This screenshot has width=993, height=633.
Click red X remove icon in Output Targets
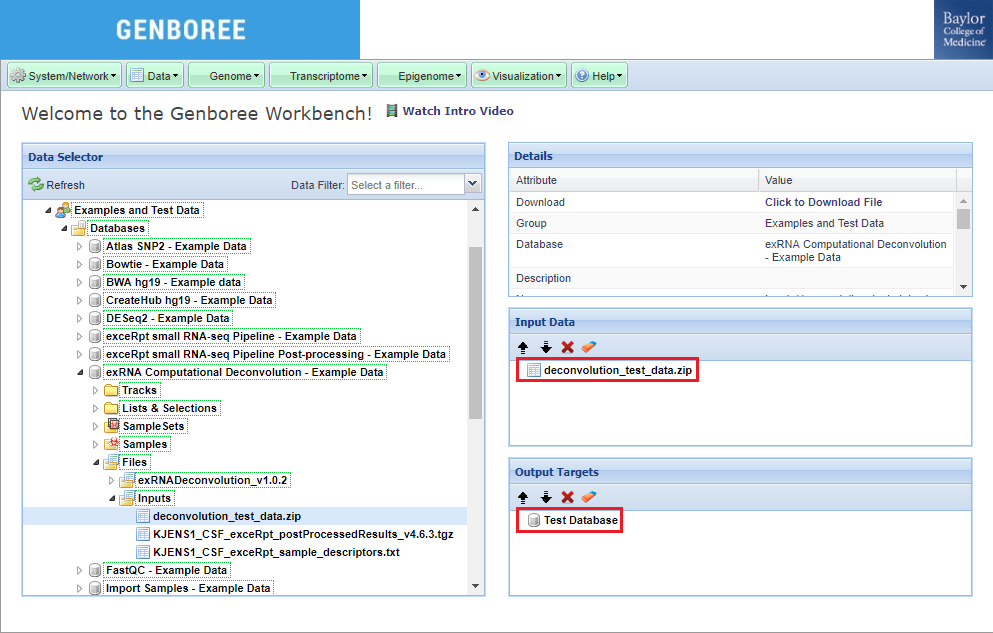point(568,497)
